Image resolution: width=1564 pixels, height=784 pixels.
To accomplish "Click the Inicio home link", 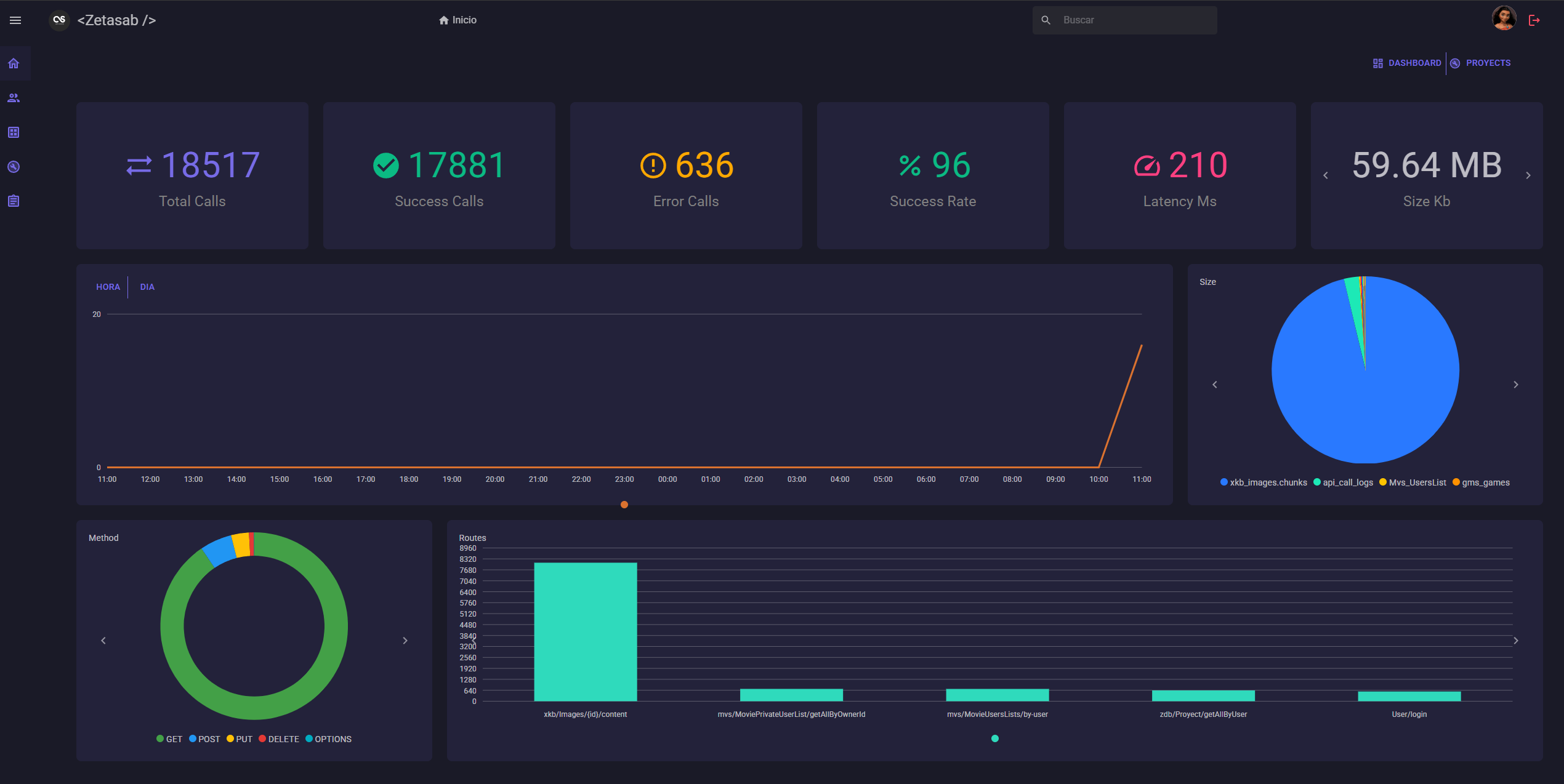I will (458, 20).
